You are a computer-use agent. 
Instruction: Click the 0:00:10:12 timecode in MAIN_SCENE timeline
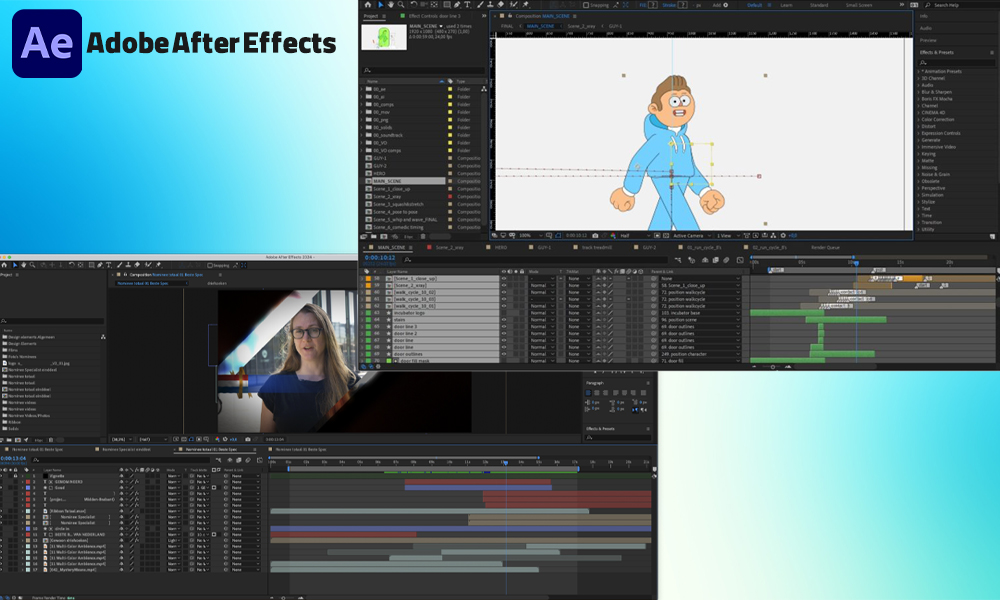(x=379, y=258)
